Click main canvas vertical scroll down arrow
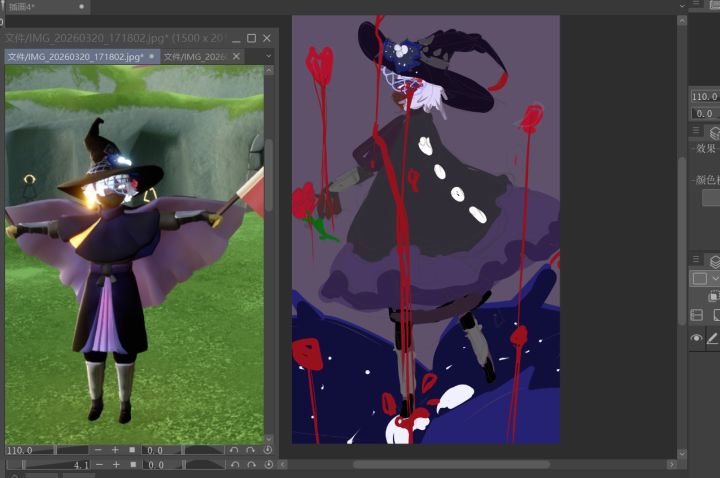The height and width of the screenshot is (478, 720). 682,454
